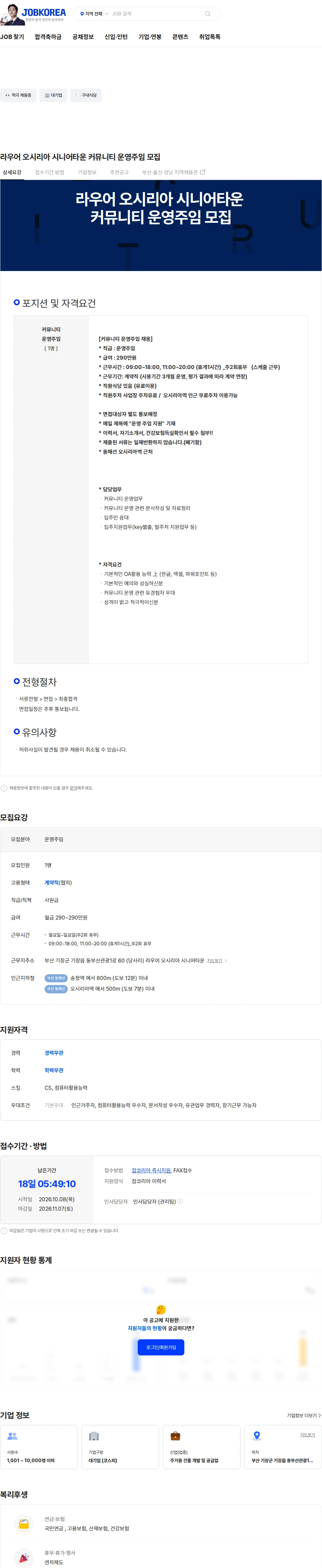Screen dimensions: 322x1568
Task: Open the 취업톡톡 menu
Action: pos(210,37)
